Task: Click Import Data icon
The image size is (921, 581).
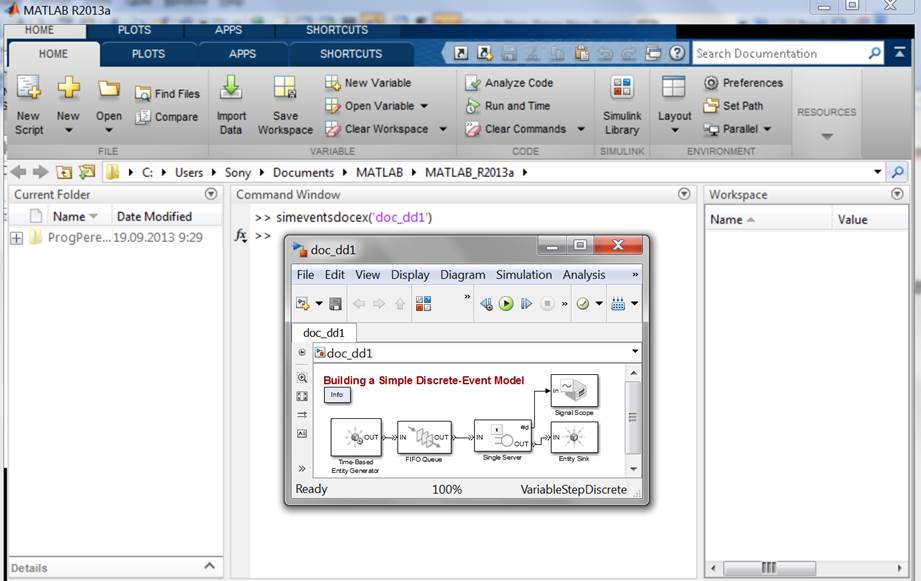Action: coord(231,87)
